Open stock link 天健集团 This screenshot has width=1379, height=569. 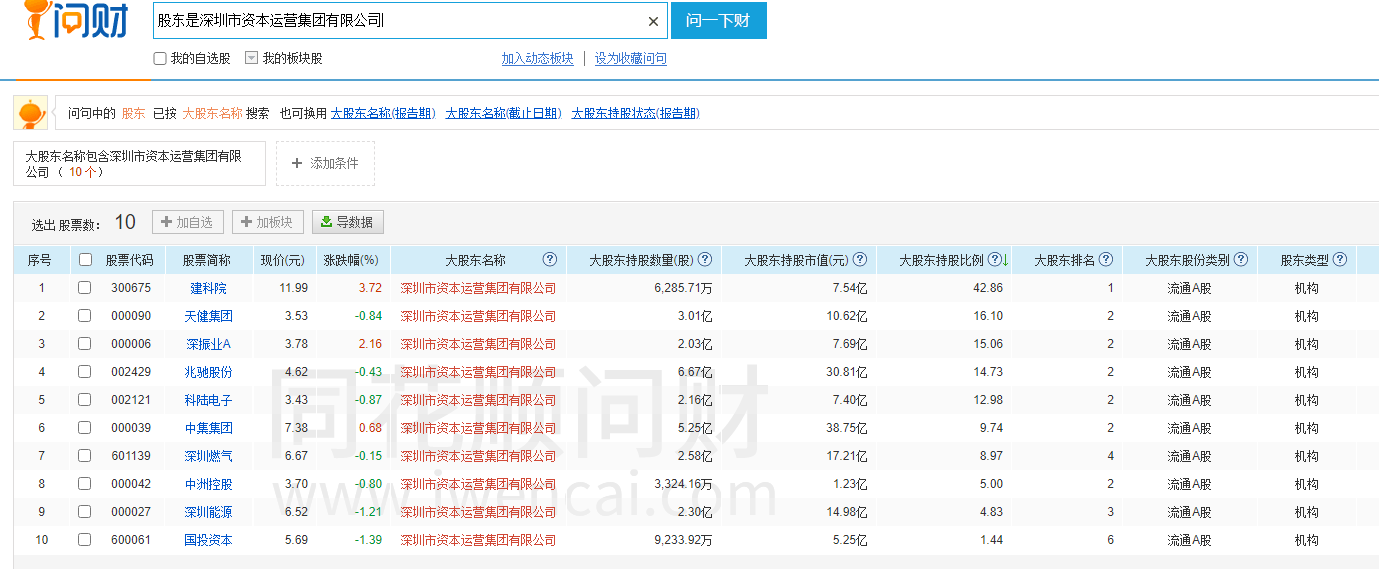point(208,316)
